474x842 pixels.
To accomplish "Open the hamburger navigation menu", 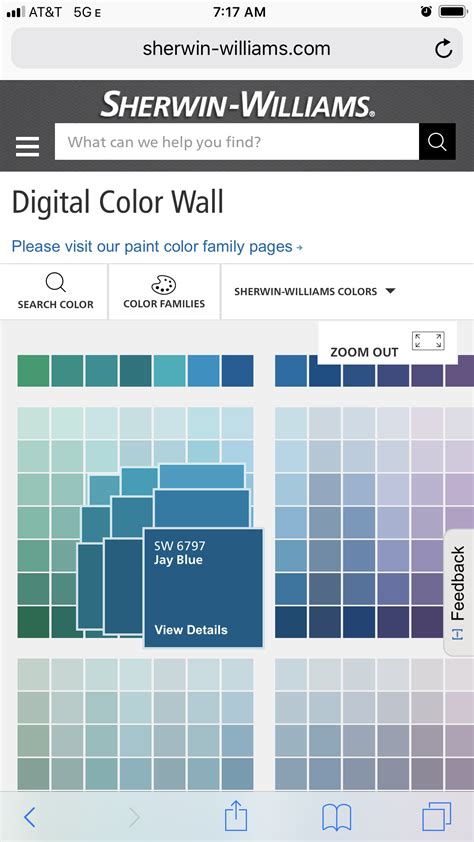I will pyautogui.click(x=27, y=146).
